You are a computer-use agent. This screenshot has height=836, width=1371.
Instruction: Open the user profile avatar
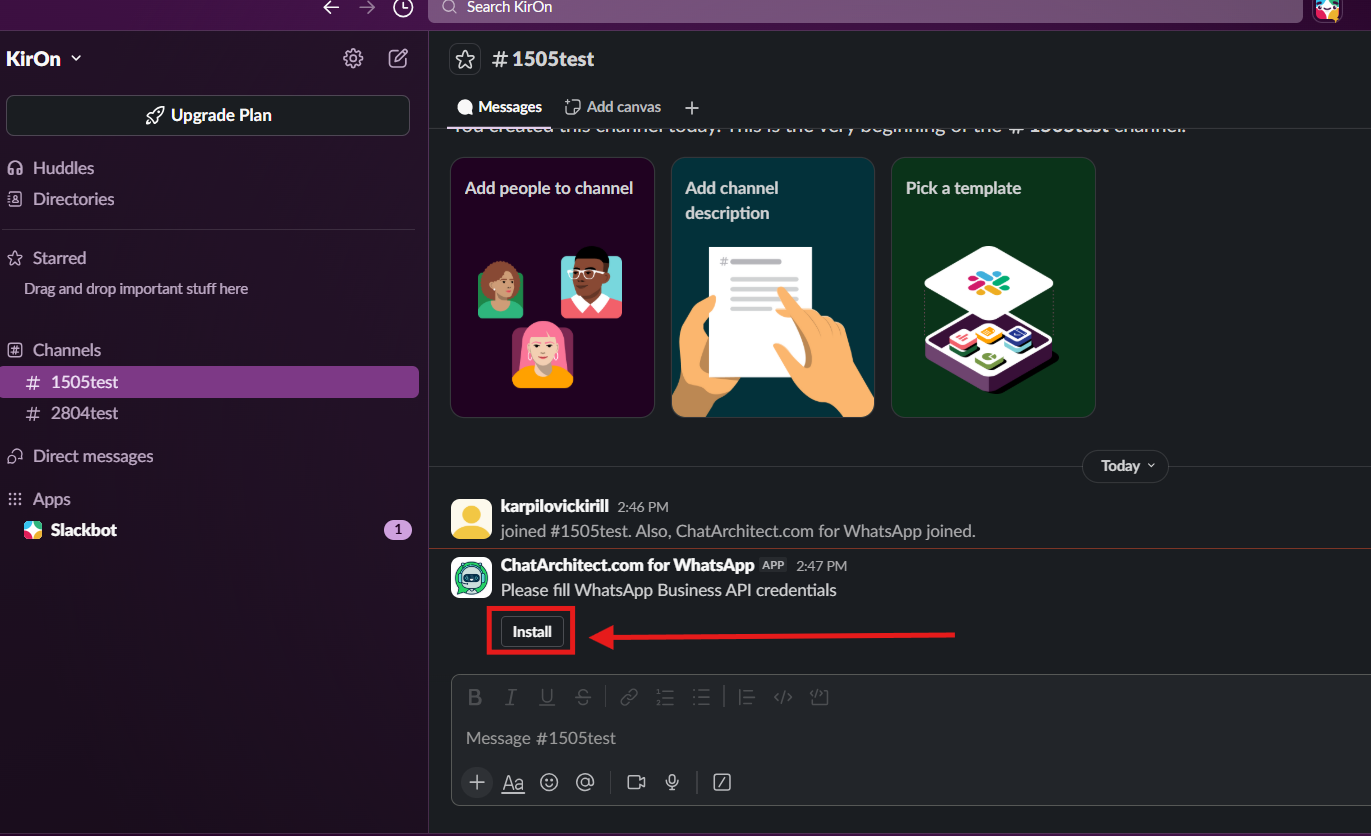pyautogui.click(x=1327, y=9)
